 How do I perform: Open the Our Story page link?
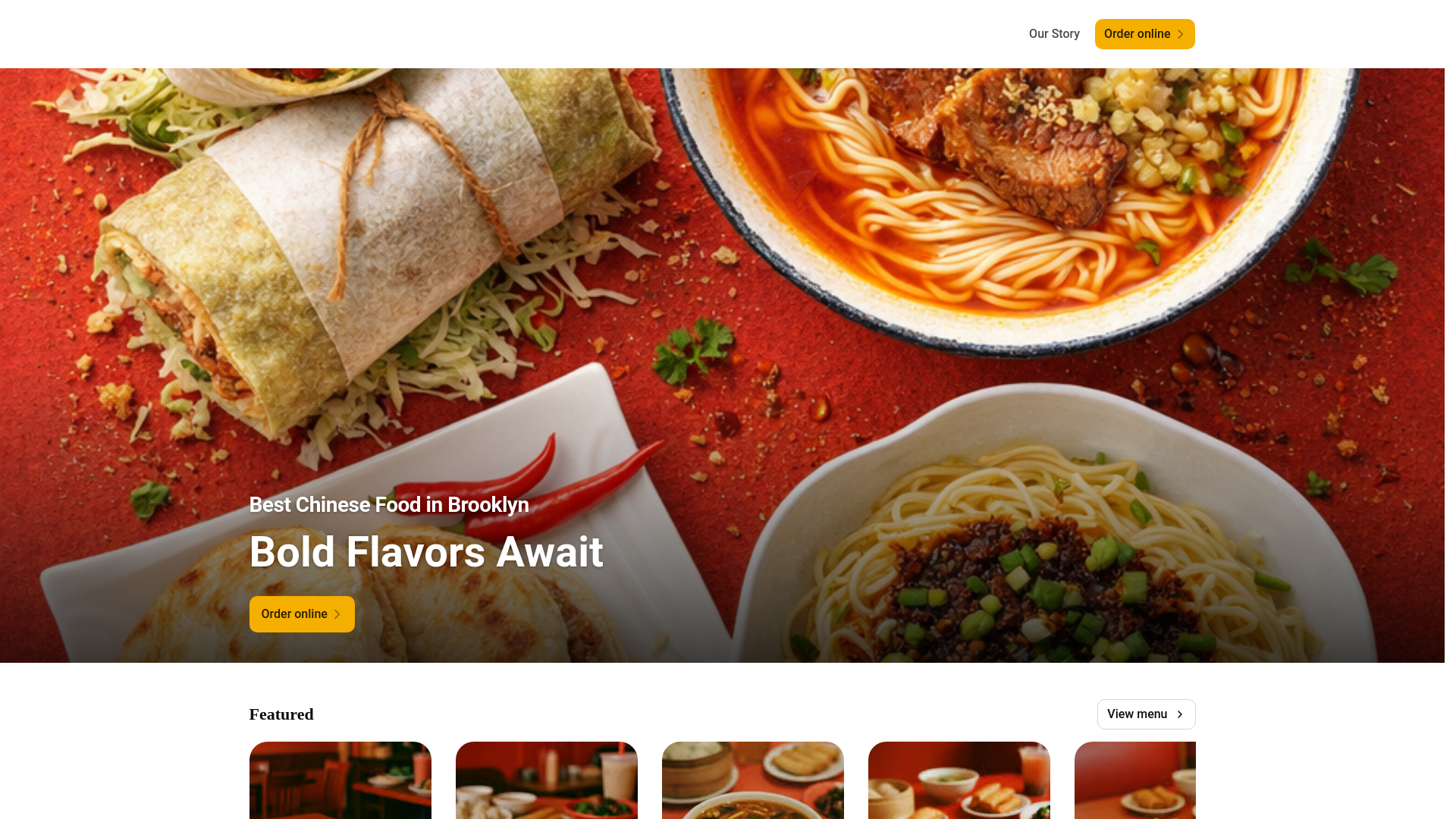tap(1053, 34)
